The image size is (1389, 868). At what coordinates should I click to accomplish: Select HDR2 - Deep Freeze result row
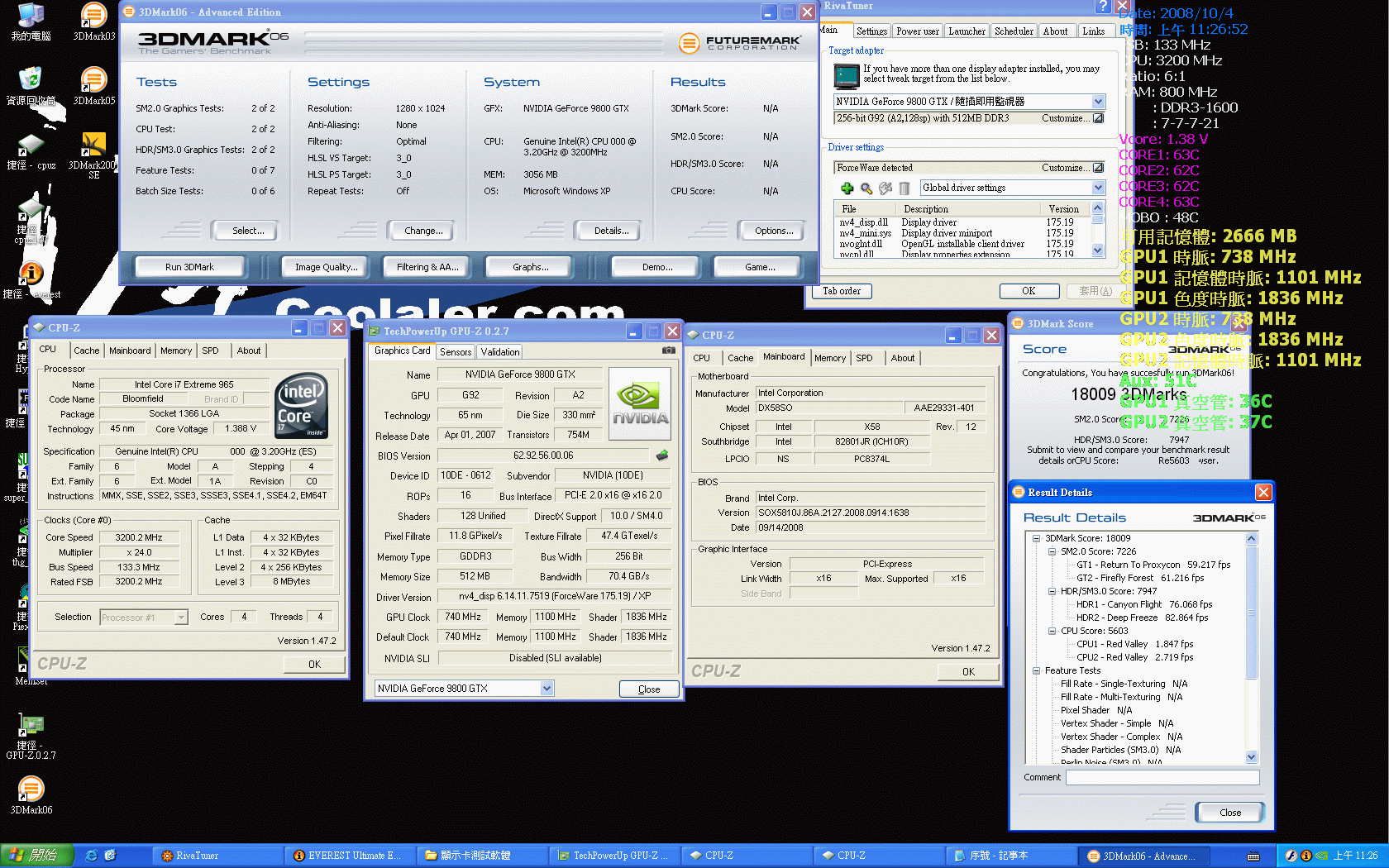pos(1142,618)
